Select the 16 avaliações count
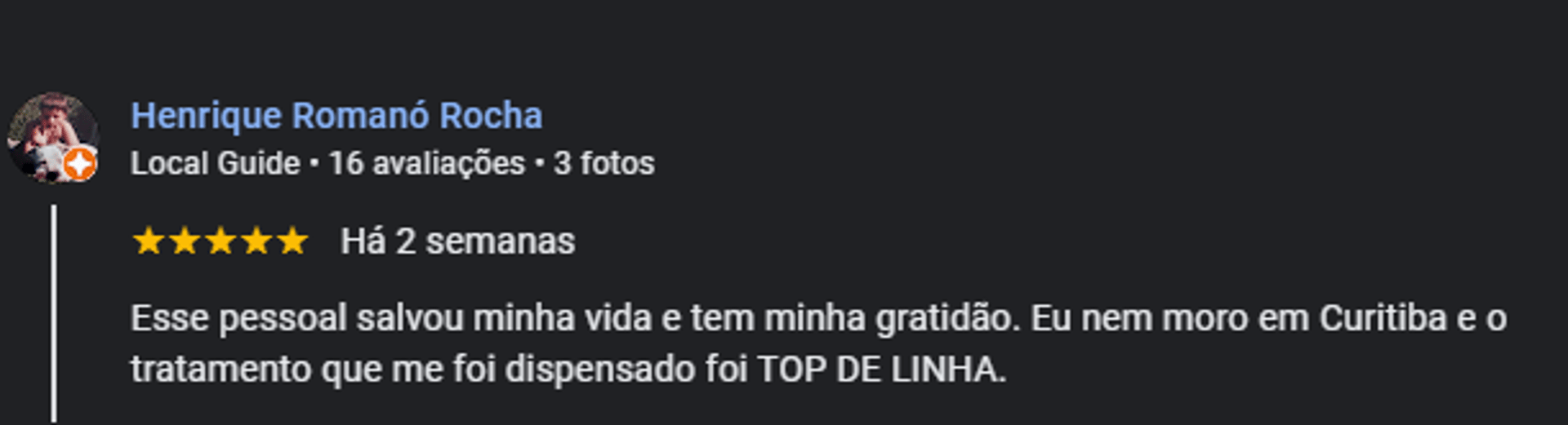Viewport: 1568px width, 425px height. tap(427, 163)
